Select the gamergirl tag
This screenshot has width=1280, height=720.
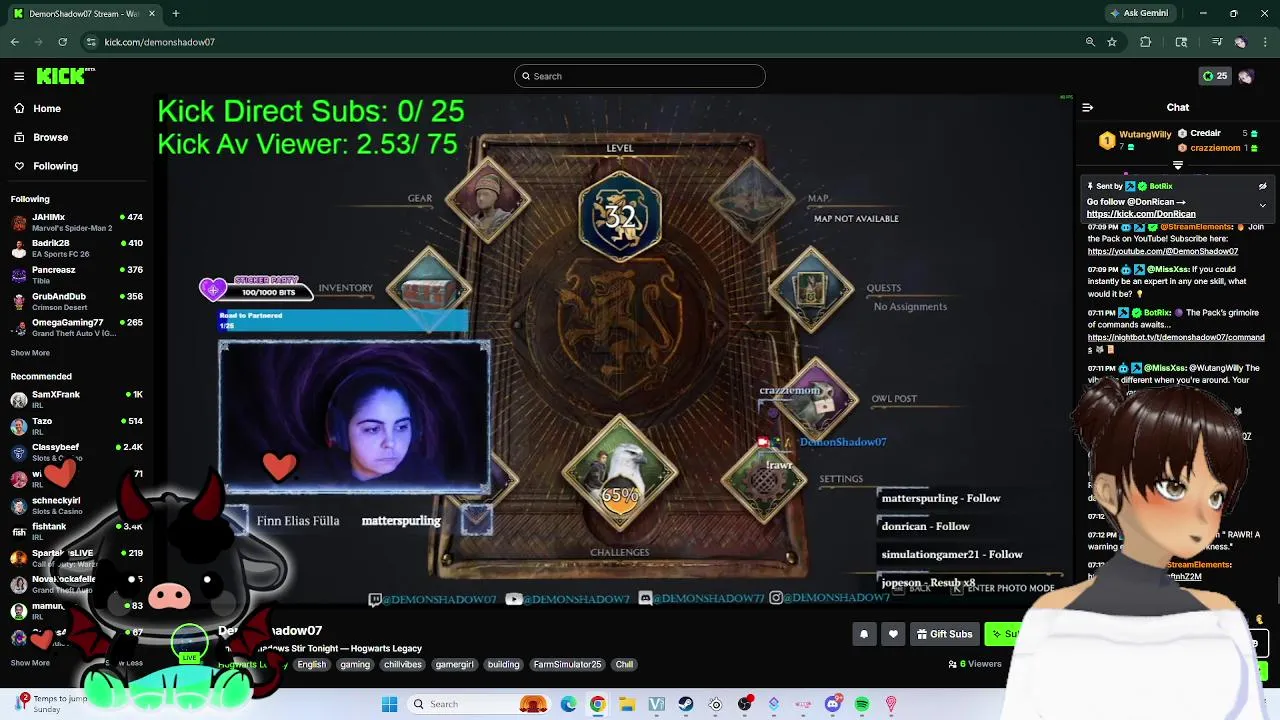point(454,664)
